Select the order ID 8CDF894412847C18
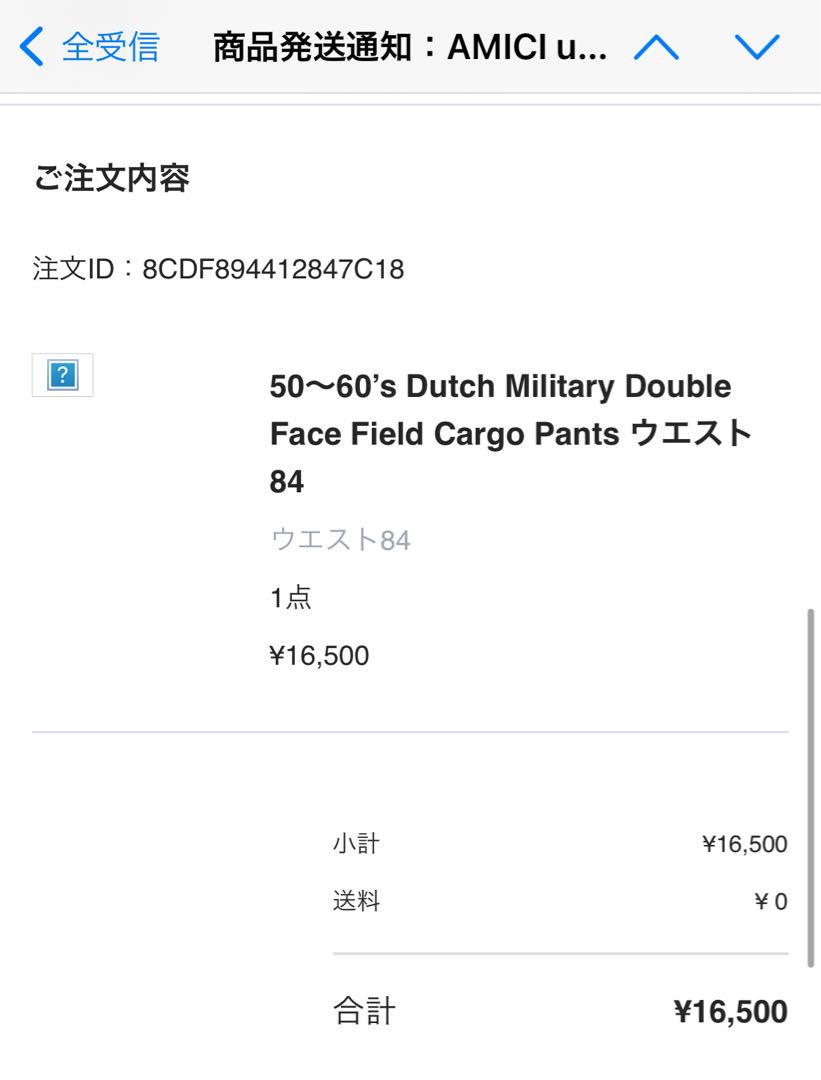Image resolution: width=821 pixels, height=1080 pixels. 273,269
